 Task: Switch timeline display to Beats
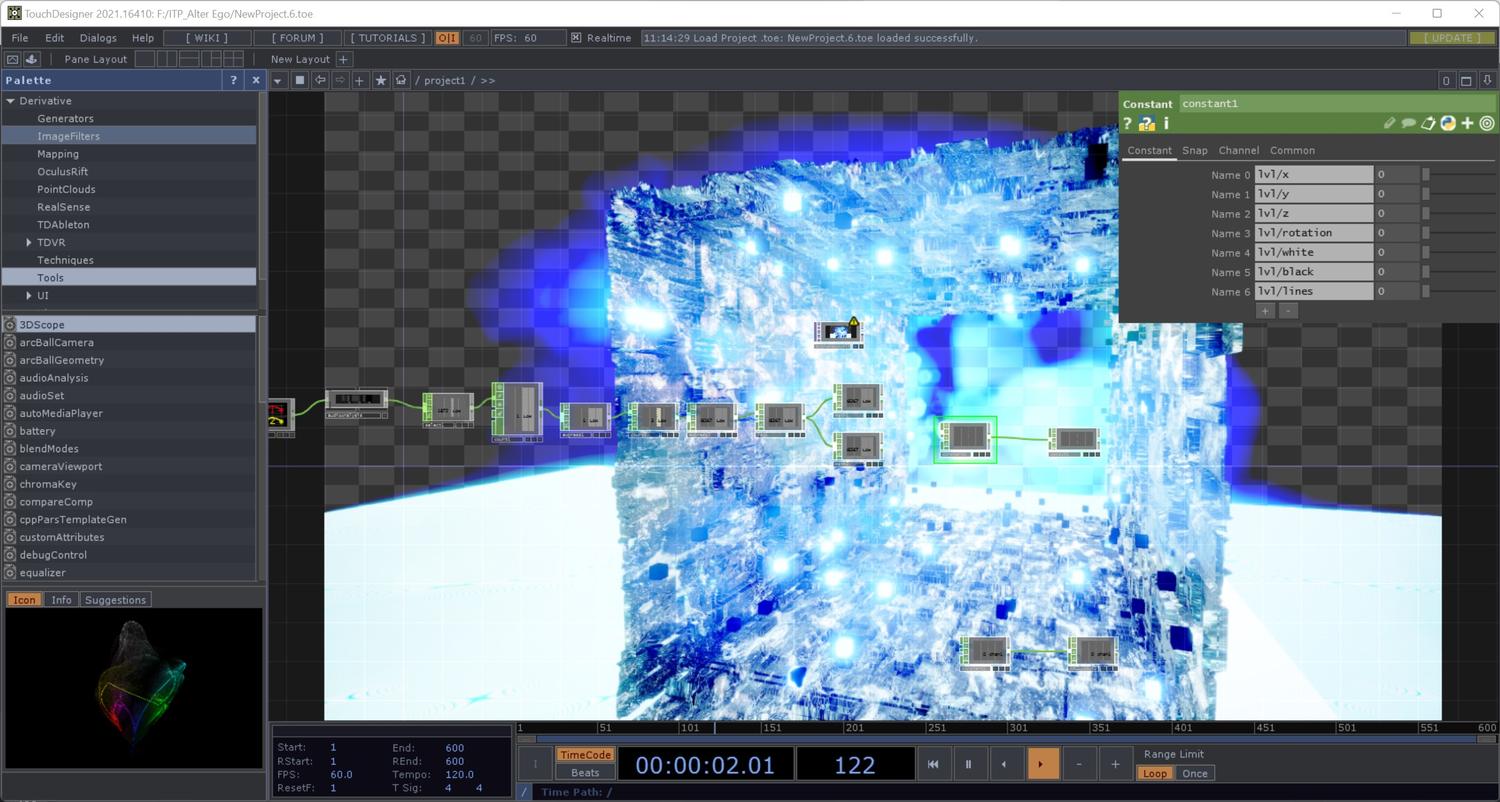click(x=585, y=773)
